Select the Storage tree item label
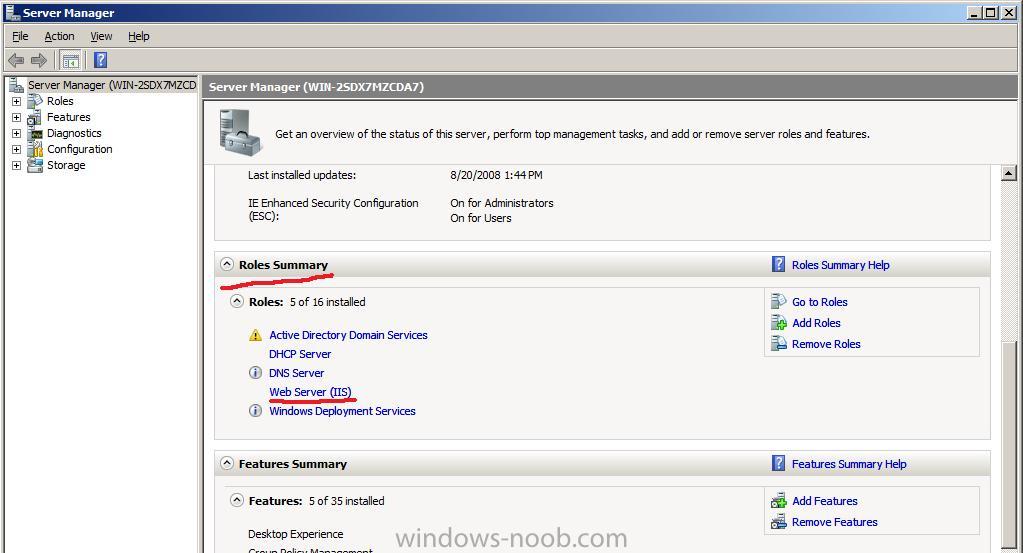The height and width of the screenshot is (553, 1023). tap(66, 165)
